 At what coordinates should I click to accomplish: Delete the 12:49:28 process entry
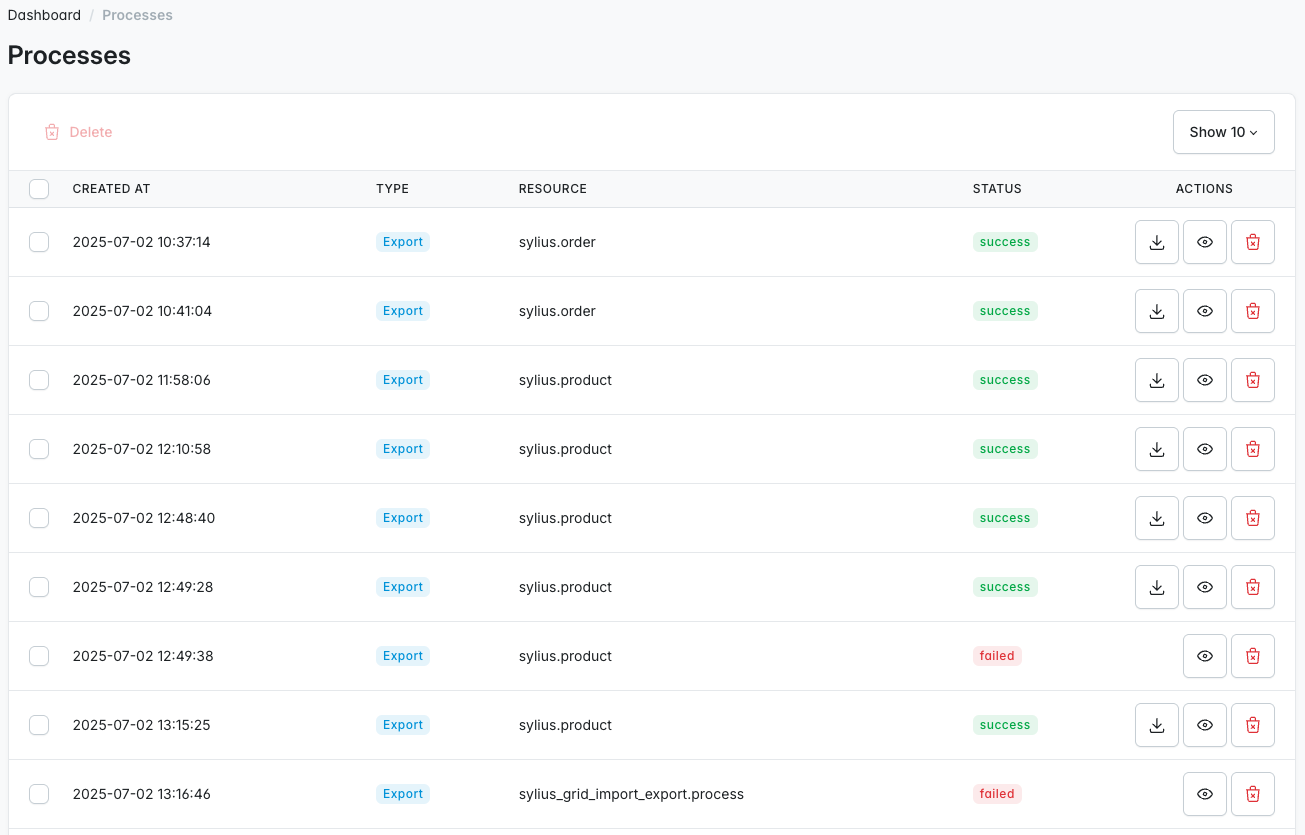[1253, 587]
